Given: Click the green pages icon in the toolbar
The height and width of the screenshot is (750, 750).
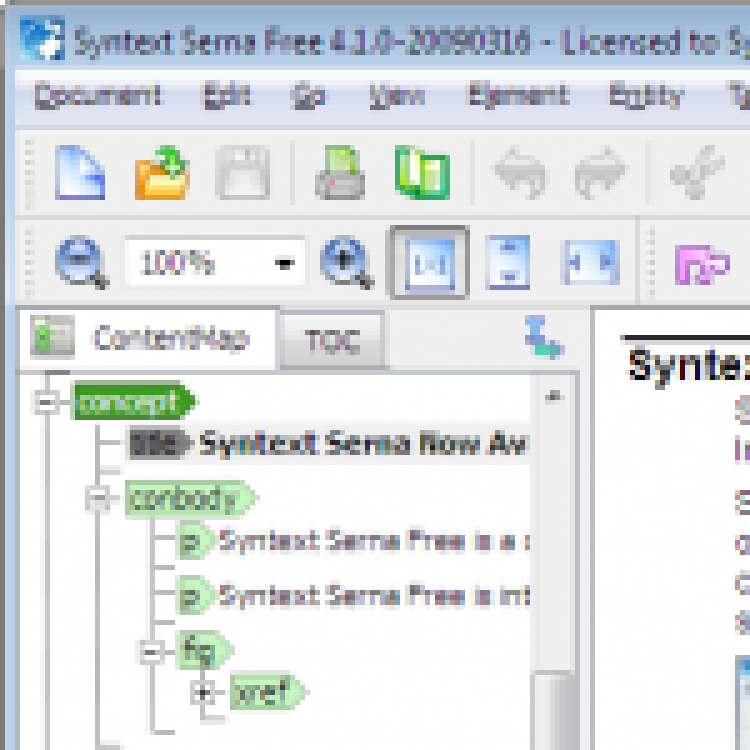Looking at the screenshot, I should coord(422,173).
